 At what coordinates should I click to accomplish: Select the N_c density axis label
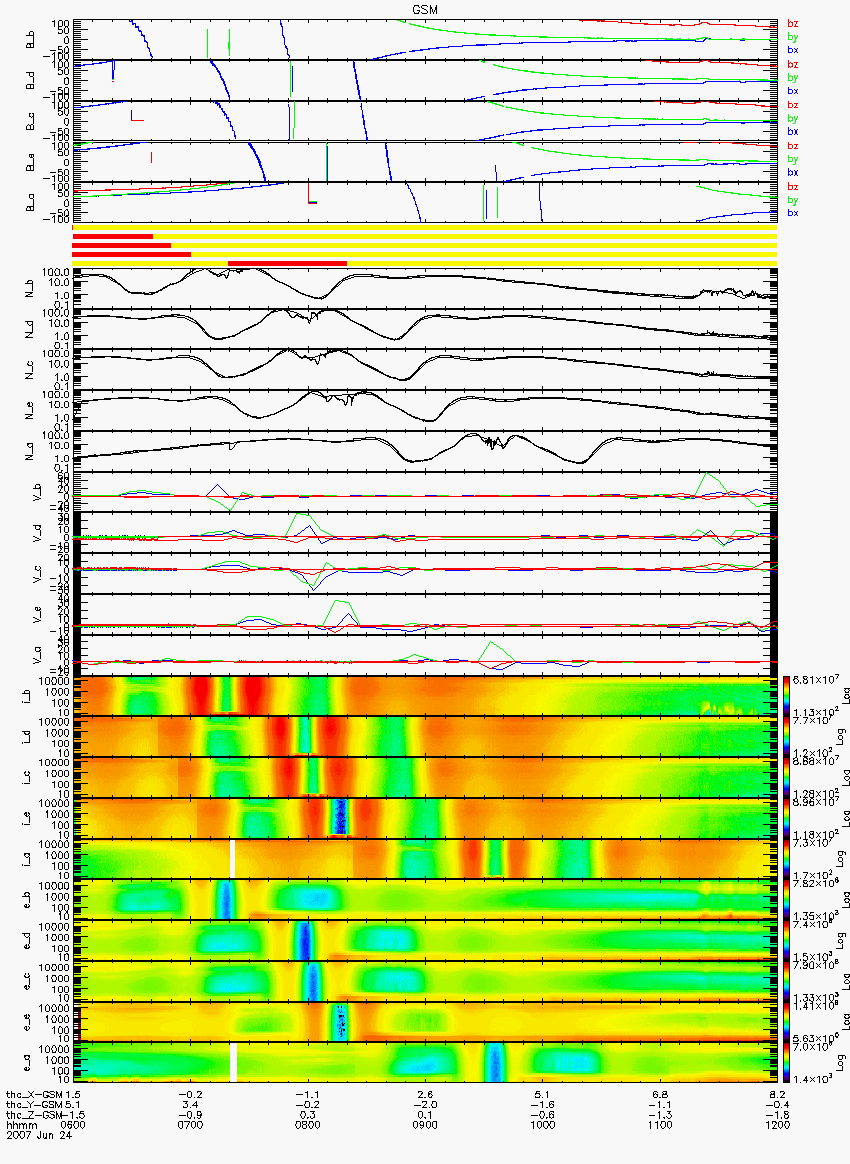(30, 369)
